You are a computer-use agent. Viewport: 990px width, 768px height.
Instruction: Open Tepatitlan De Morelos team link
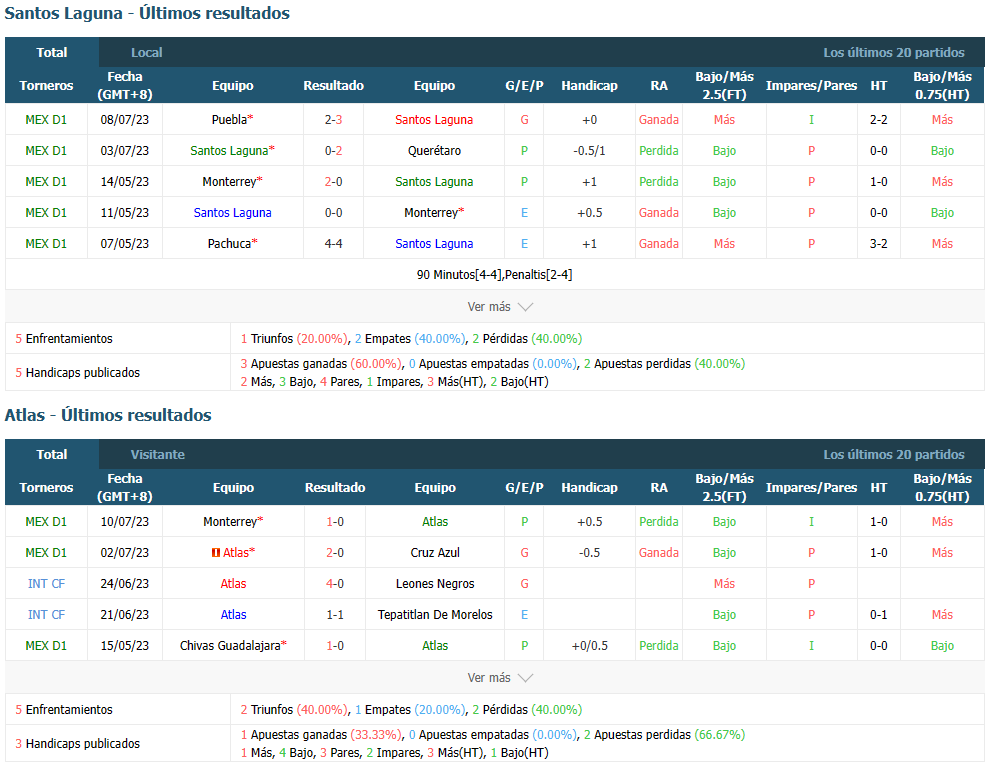coord(435,615)
